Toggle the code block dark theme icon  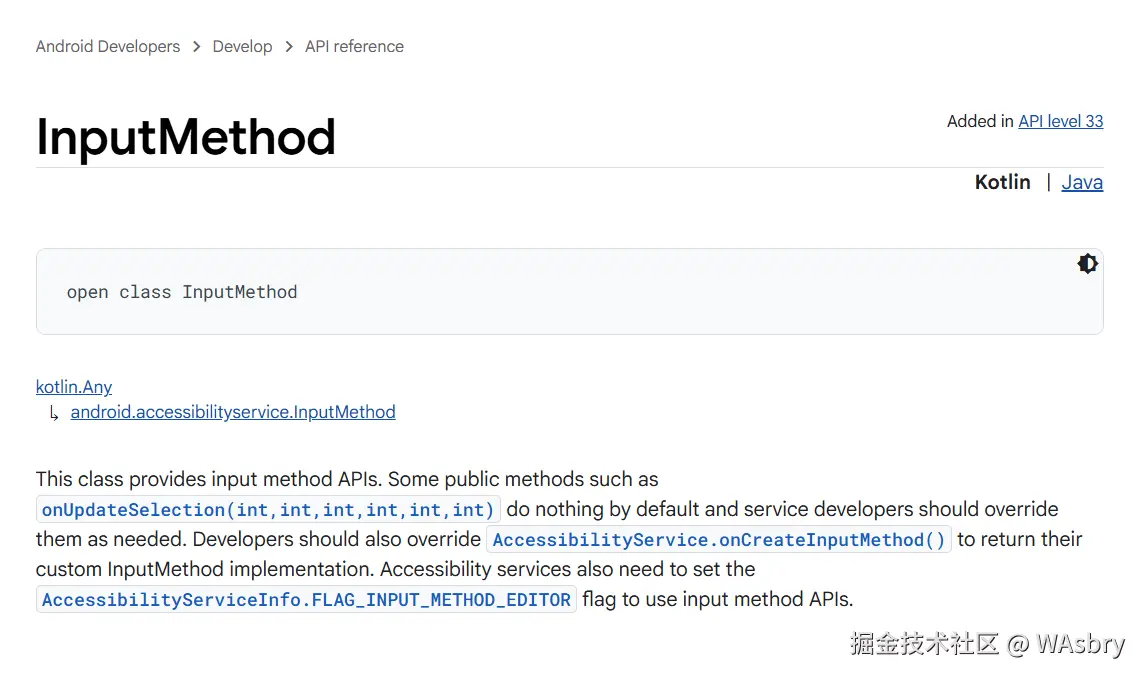[1087, 264]
